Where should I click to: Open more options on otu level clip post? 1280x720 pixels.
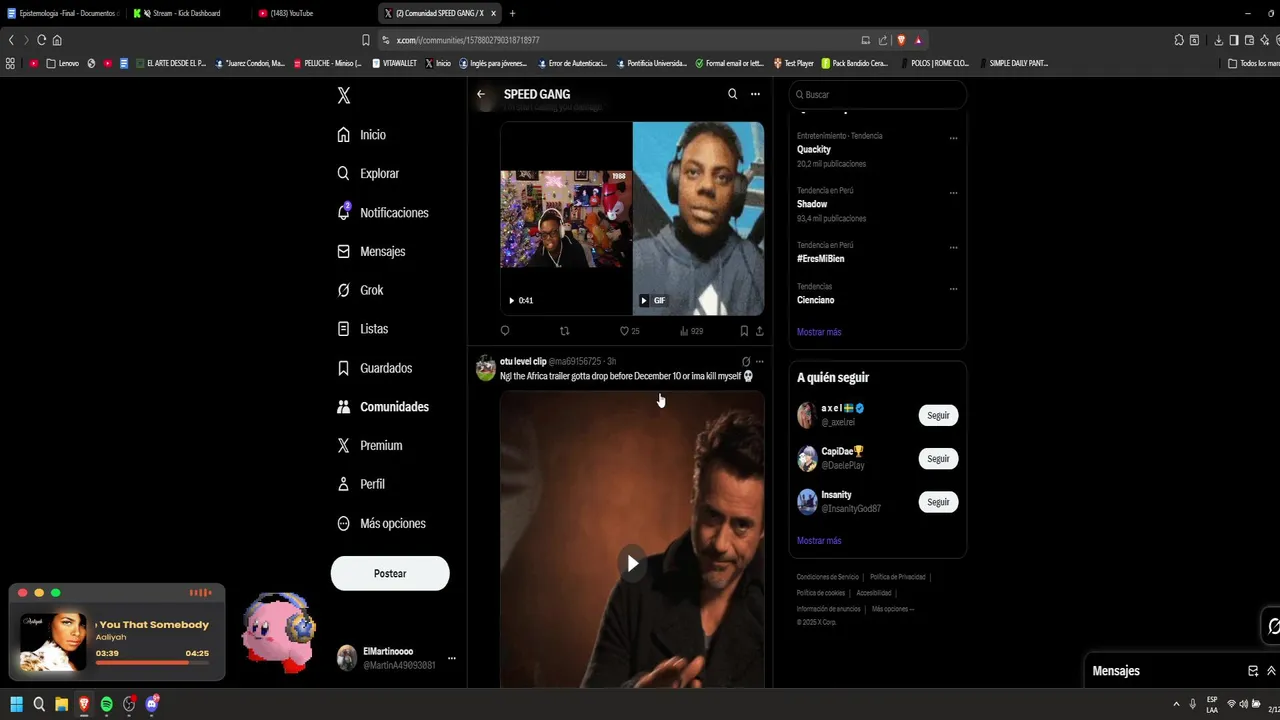pyautogui.click(x=759, y=362)
